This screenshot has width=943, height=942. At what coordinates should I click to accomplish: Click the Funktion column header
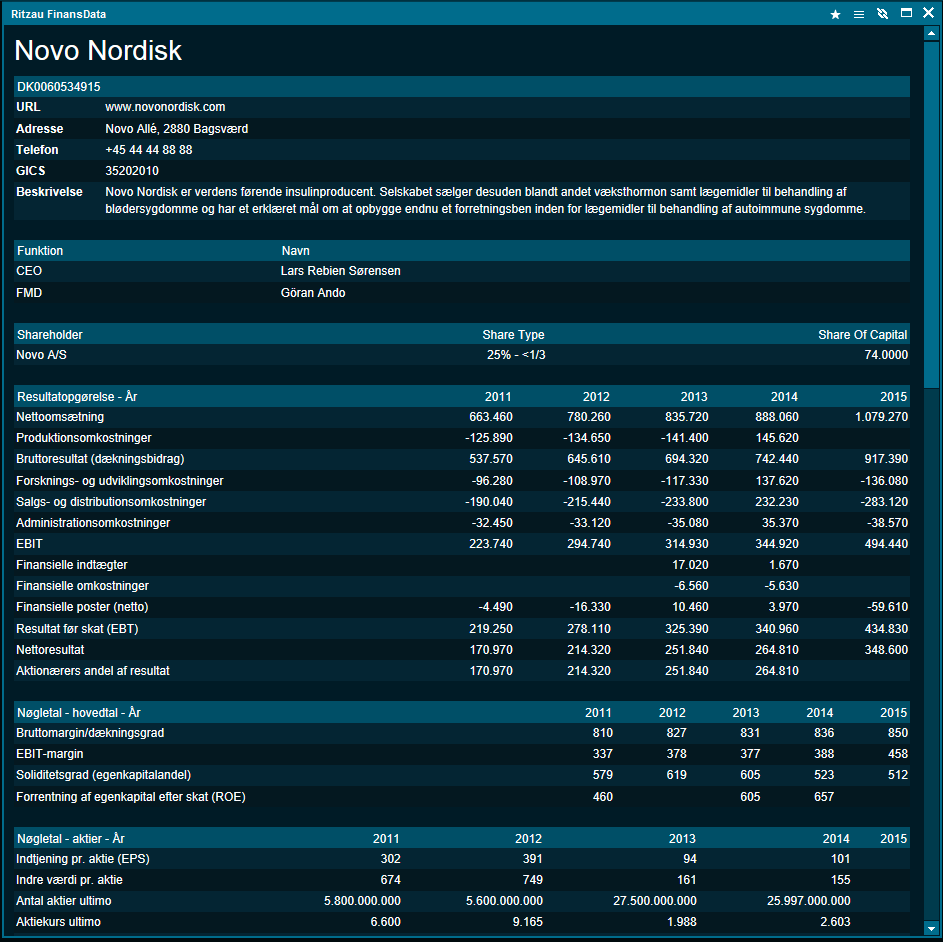click(x=40, y=251)
